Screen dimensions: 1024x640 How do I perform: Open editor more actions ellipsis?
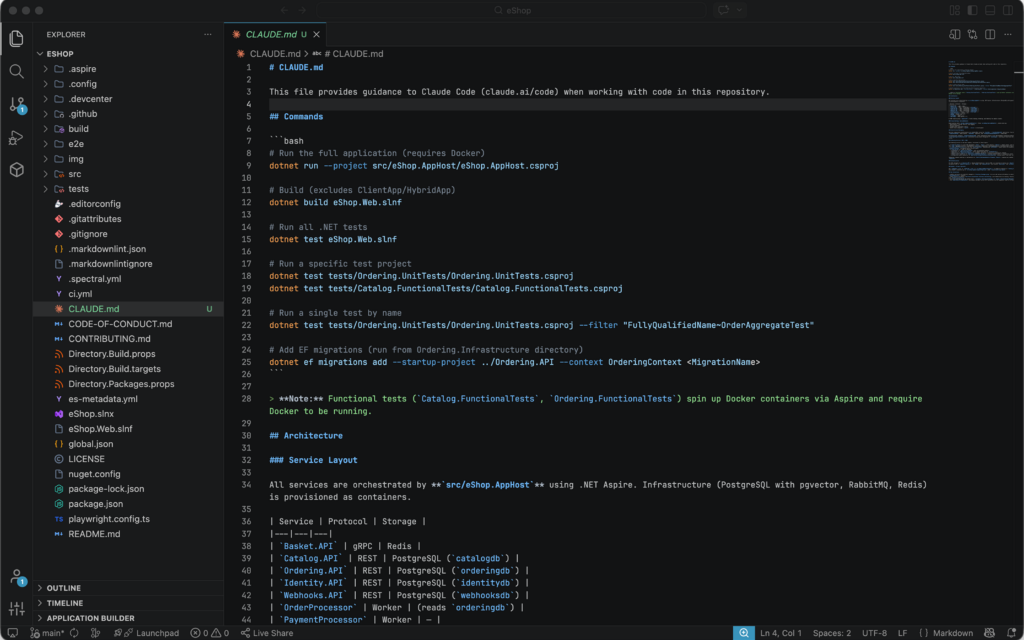[1008, 35]
